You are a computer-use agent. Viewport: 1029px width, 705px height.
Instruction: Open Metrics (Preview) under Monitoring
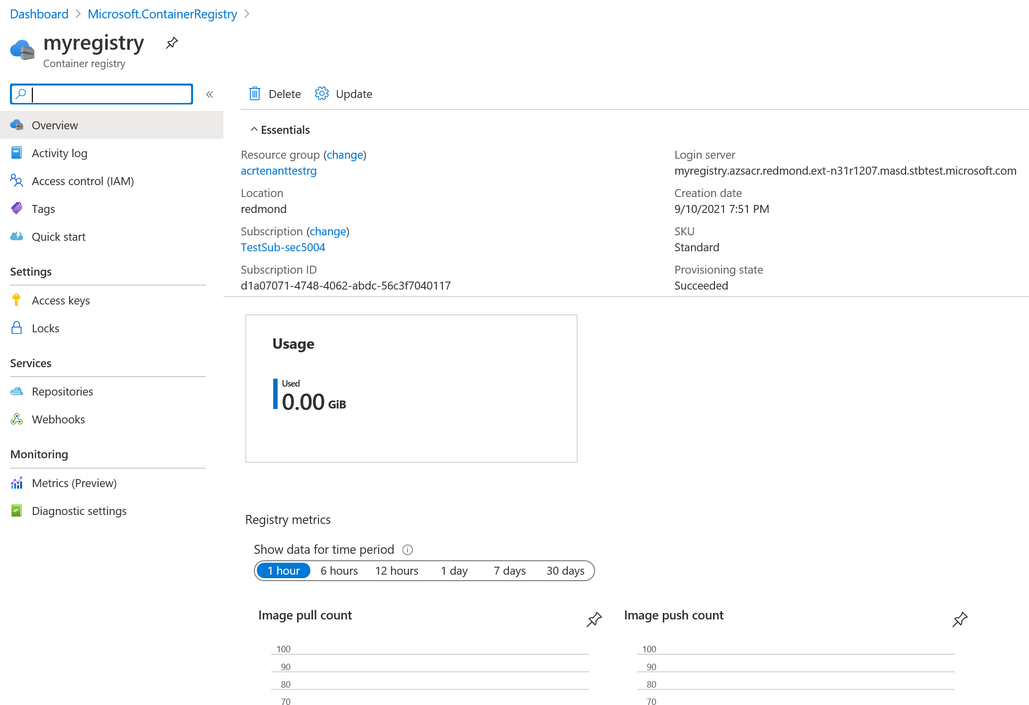point(112,483)
